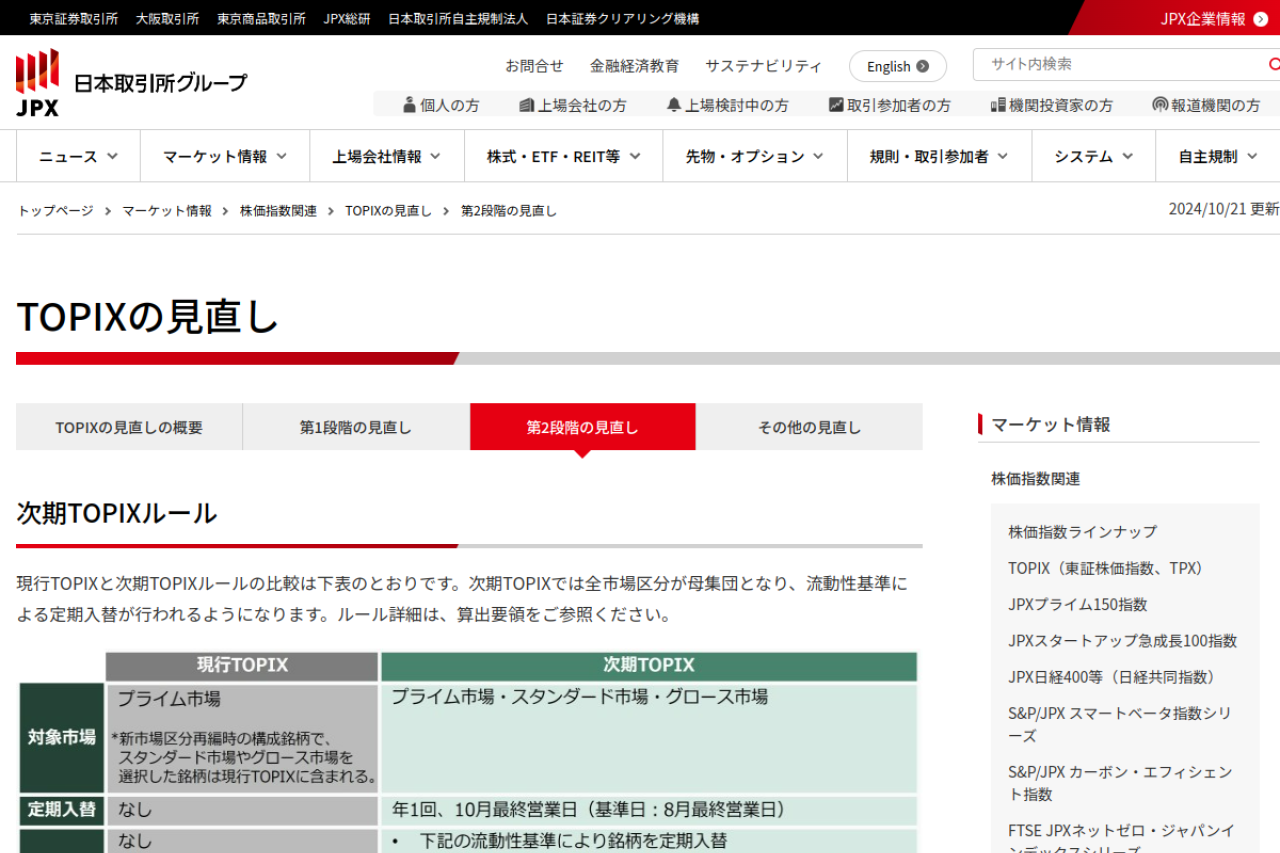Click the bell icon beside 上場検討中の方

(x=674, y=105)
